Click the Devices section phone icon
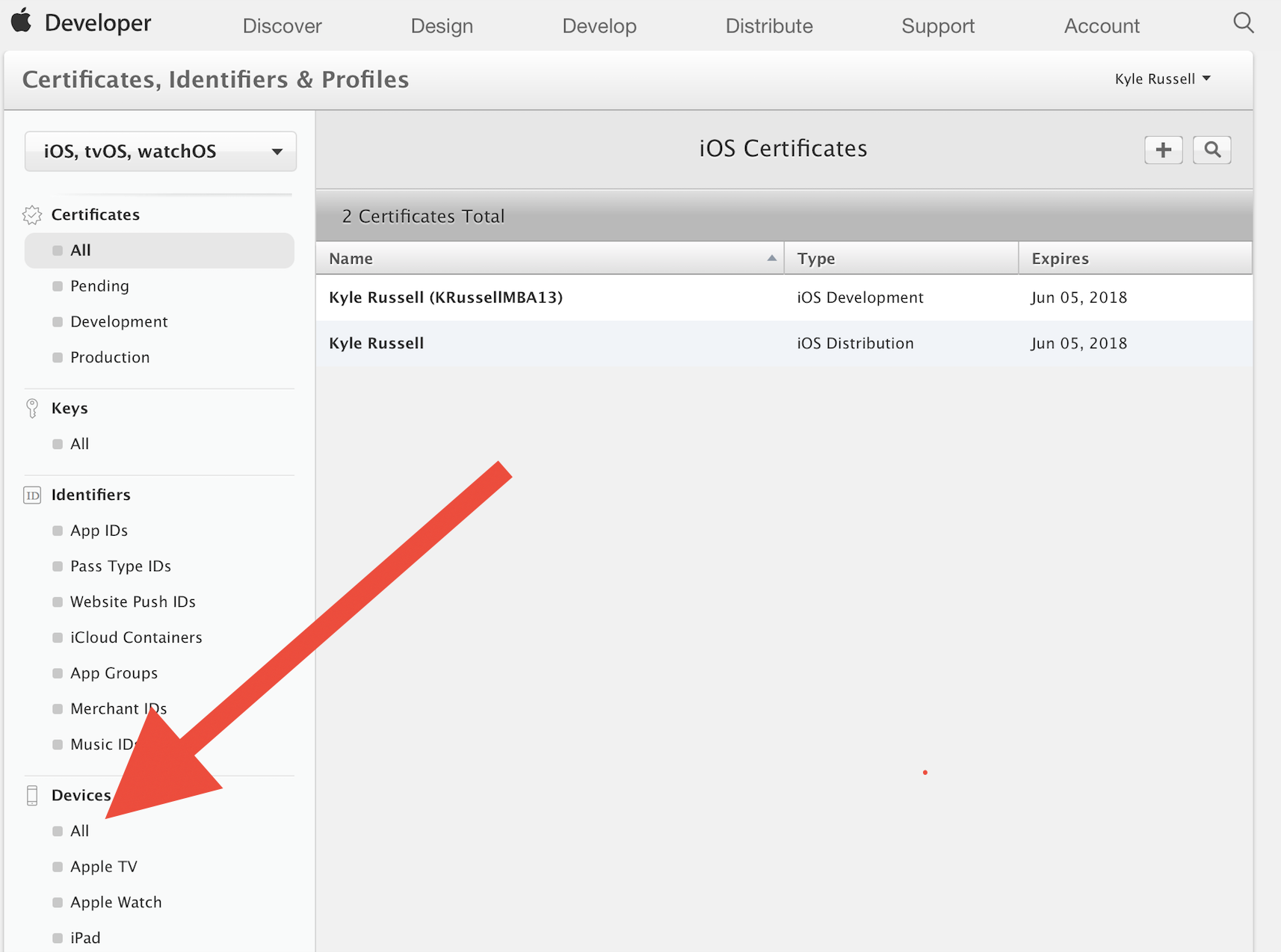 pyautogui.click(x=32, y=796)
